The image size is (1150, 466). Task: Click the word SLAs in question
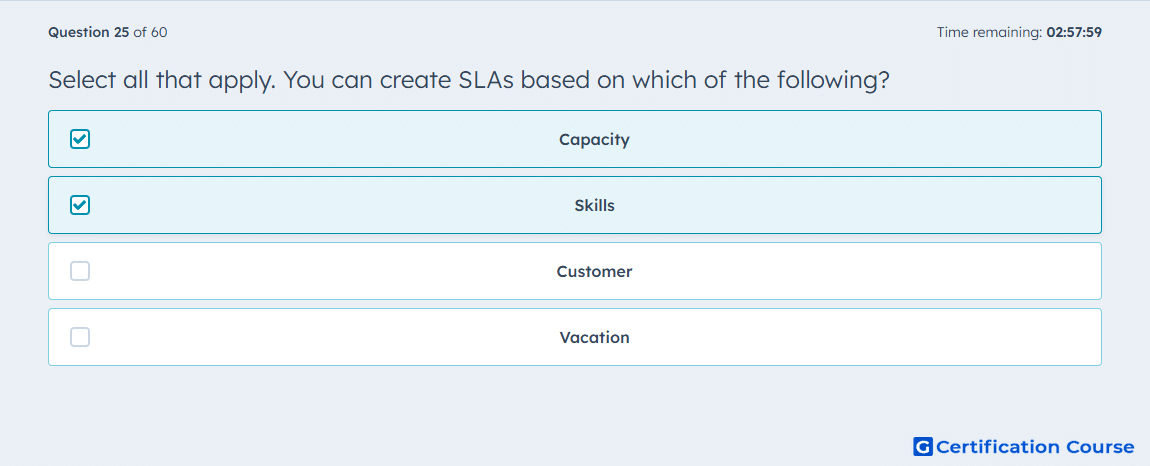[x=485, y=79]
